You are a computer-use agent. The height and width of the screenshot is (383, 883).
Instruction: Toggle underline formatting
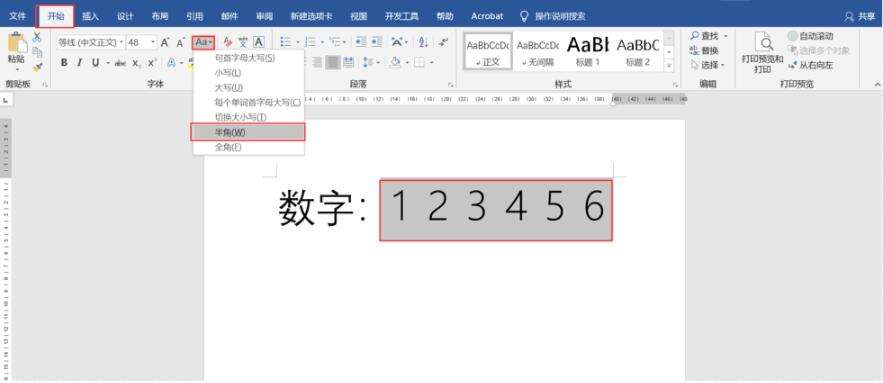95,63
